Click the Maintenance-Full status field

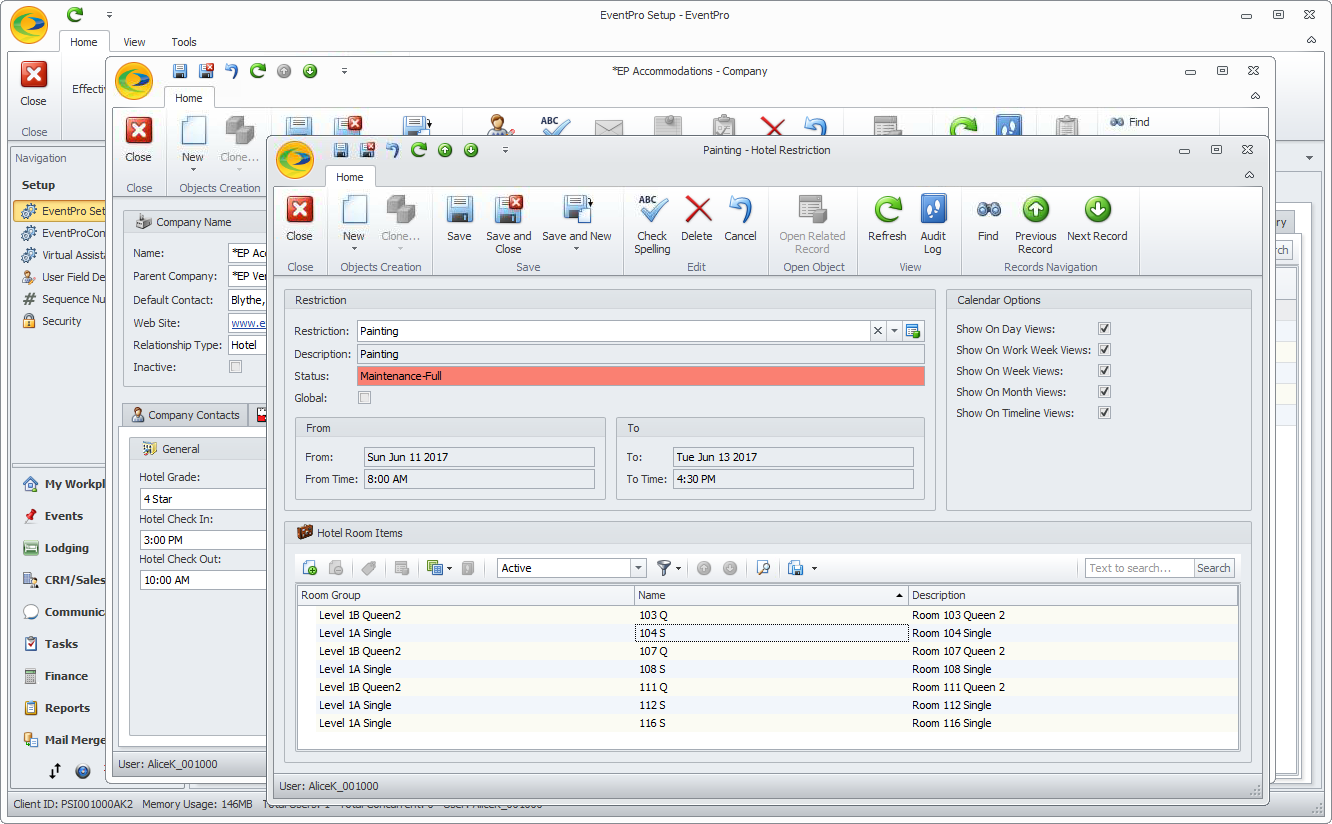click(640, 376)
